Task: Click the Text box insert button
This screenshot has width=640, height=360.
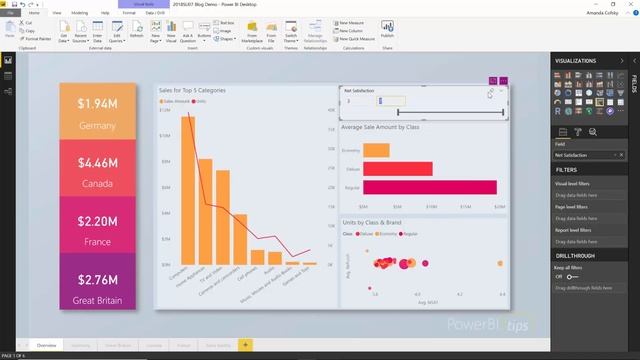Action: [x=224, y=23]
